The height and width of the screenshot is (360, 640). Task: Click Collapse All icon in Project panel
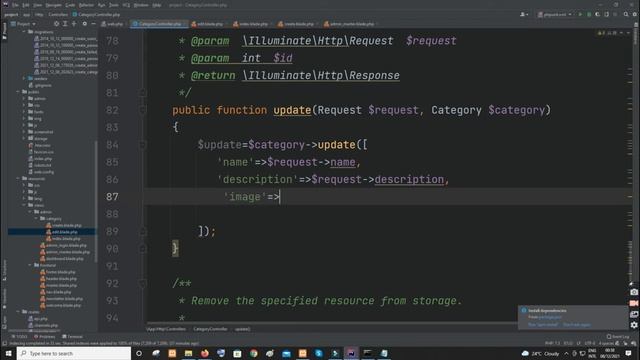coord(74,24)
